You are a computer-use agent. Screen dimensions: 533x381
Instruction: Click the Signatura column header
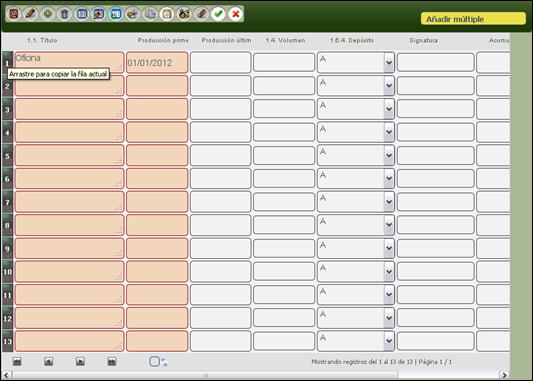click(423, 40)
